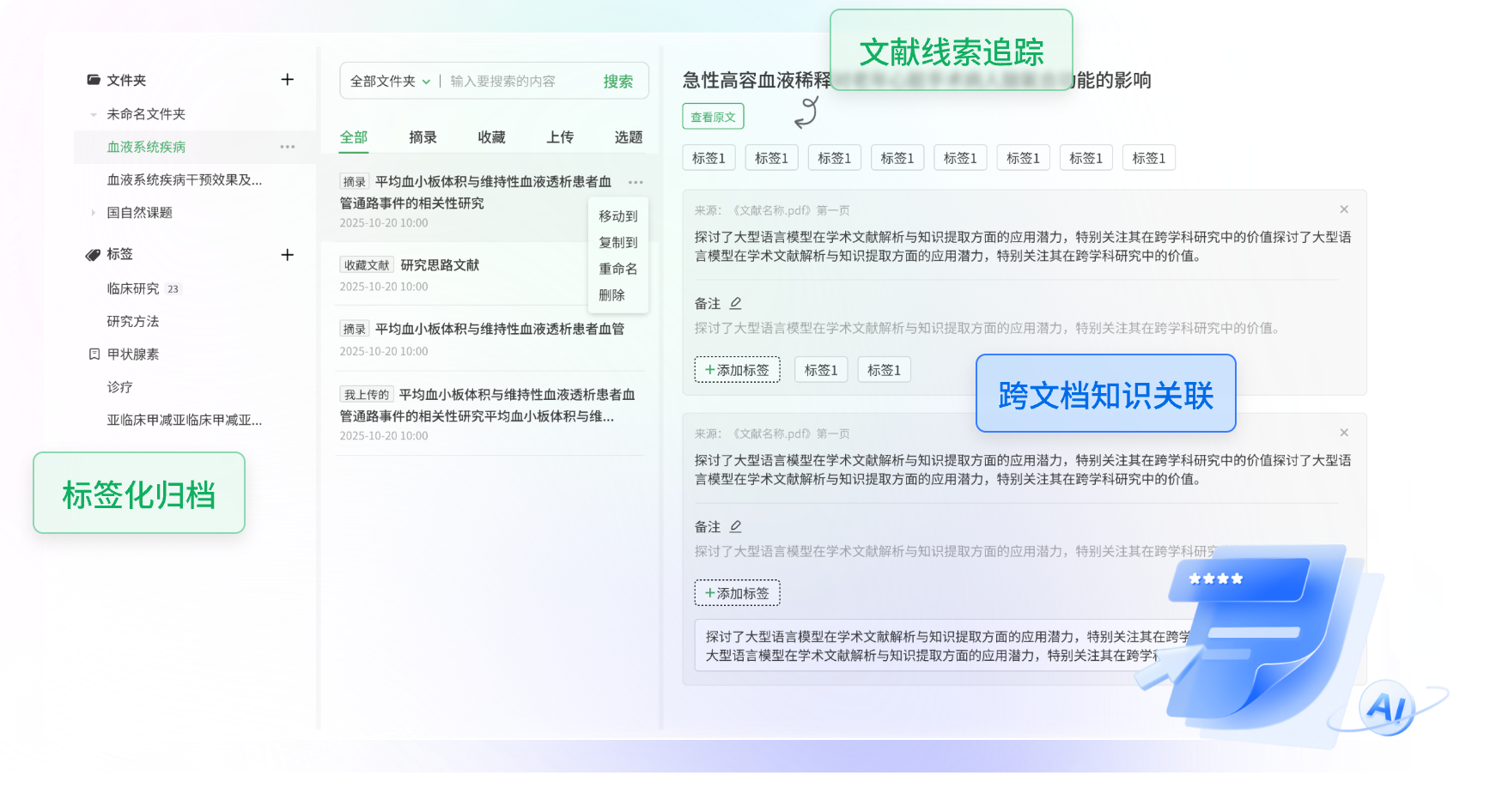Expand the 国自然课题 folder
The image size is (1496, 812).
pyautogui.click(x=93, y=212)
